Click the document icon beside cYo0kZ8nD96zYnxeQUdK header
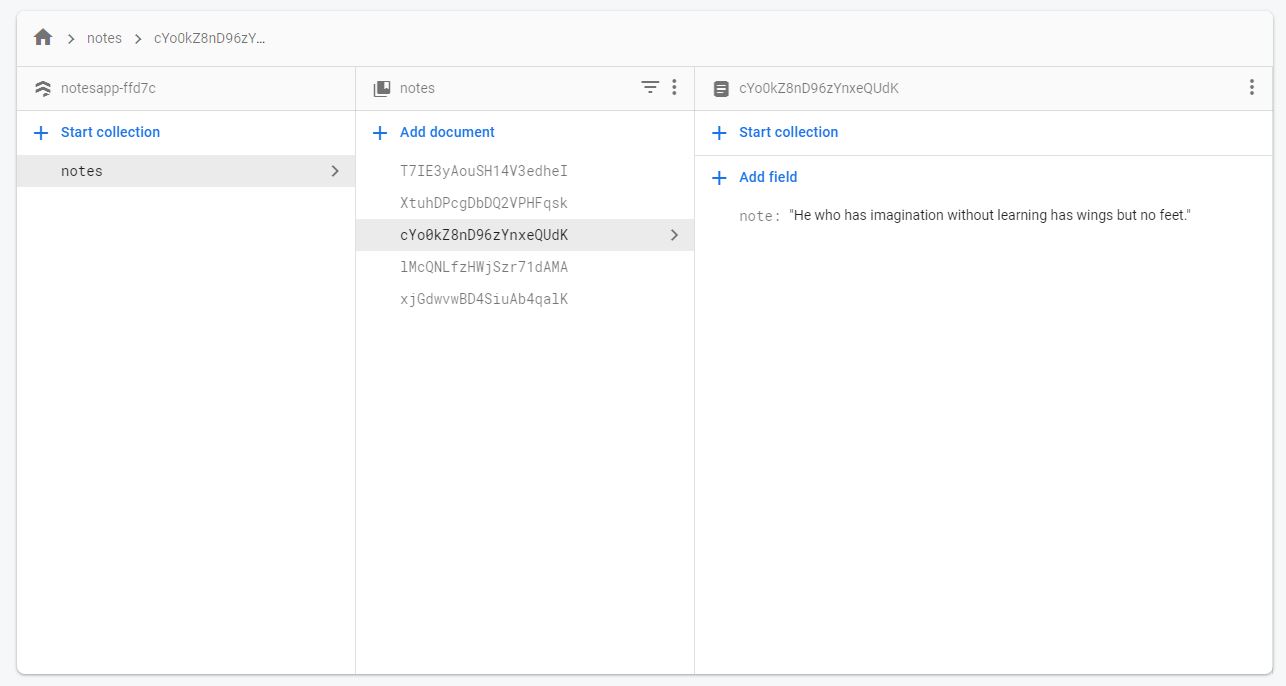 [x=721, y=88]
